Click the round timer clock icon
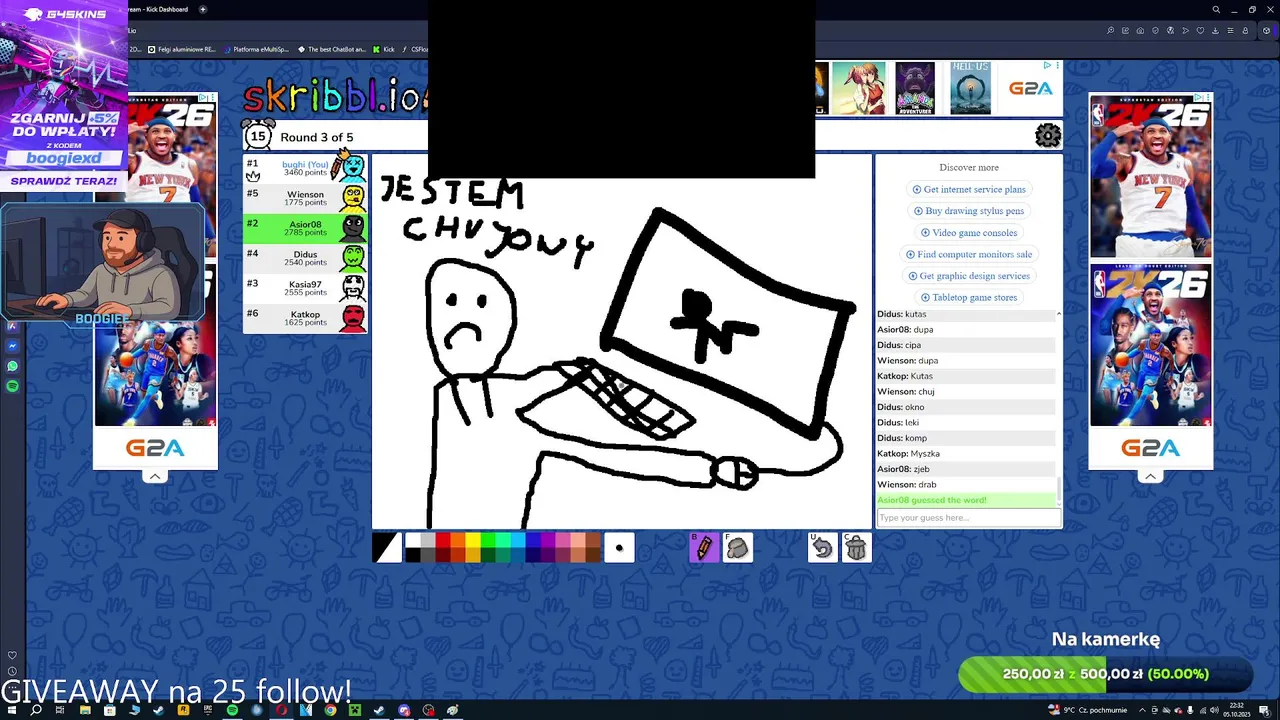Image resolution: width=1280 pixels, height=720 pixels. click(x=258, y=136)
